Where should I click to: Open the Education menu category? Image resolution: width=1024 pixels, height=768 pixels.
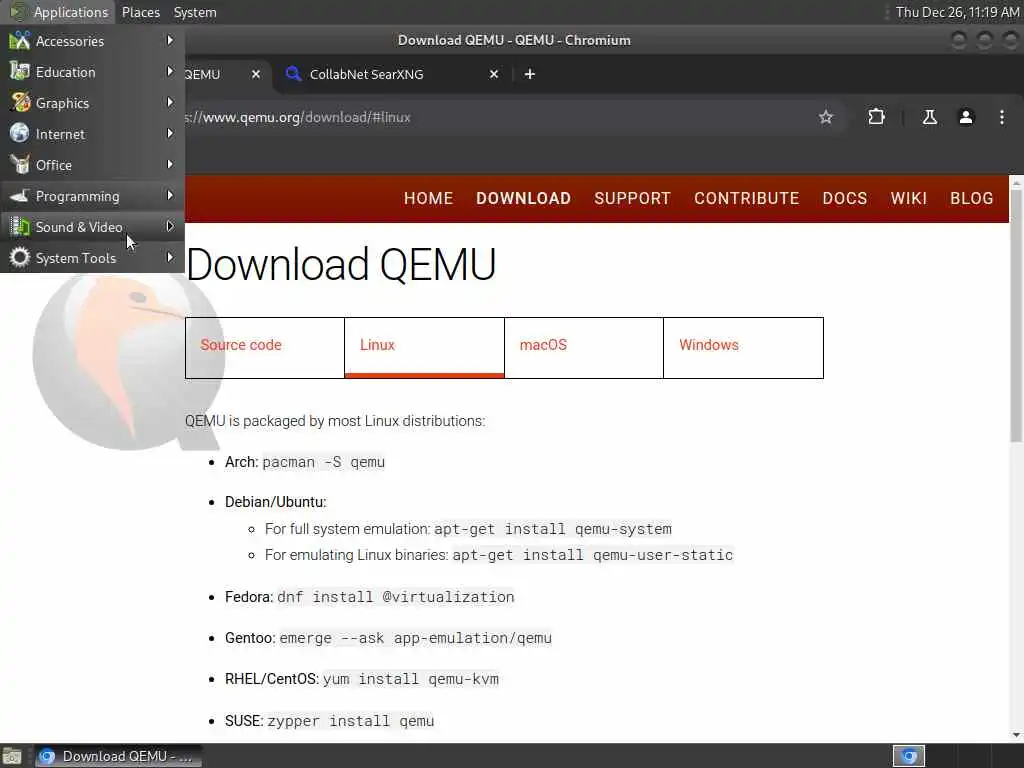(x=92, y=72)
